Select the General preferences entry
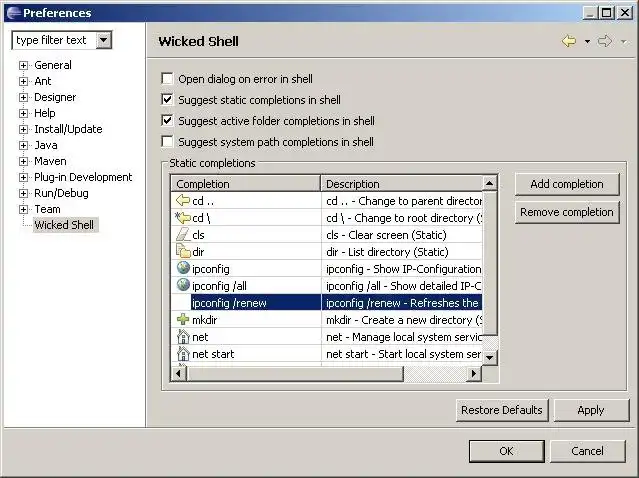Screen dimensions: 639x478 click(x=53, y=65)
